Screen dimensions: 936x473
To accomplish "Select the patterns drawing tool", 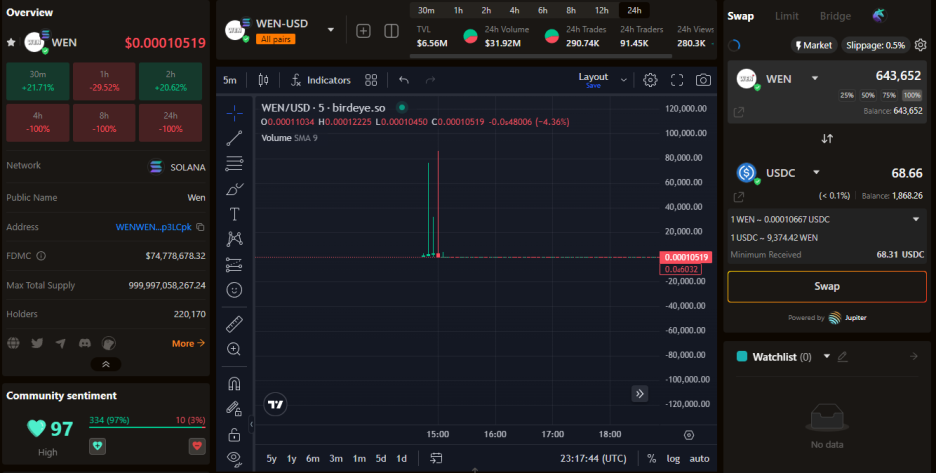I will coord(235,239).
